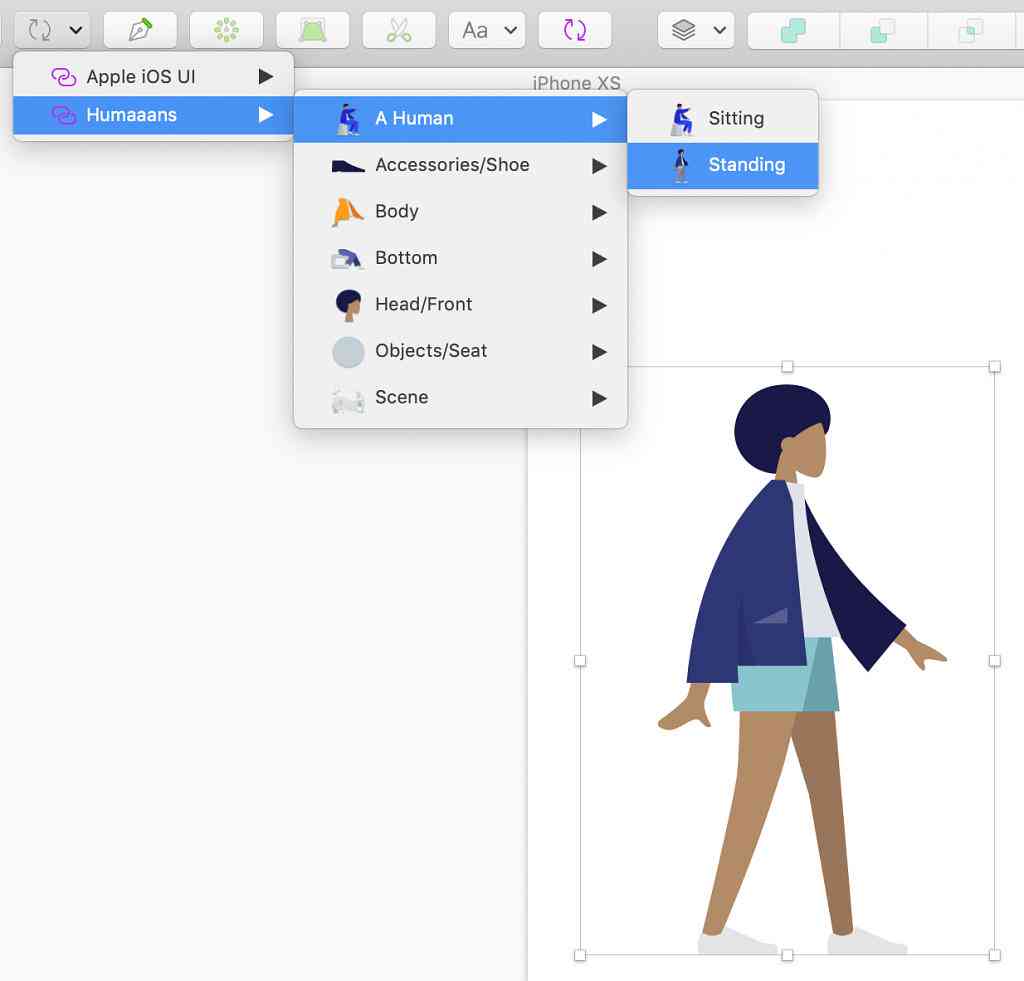Select the Vectorize pen tool icon
Screen dimensions: 1024x981
pyautogui.click(x=140, y=30)
